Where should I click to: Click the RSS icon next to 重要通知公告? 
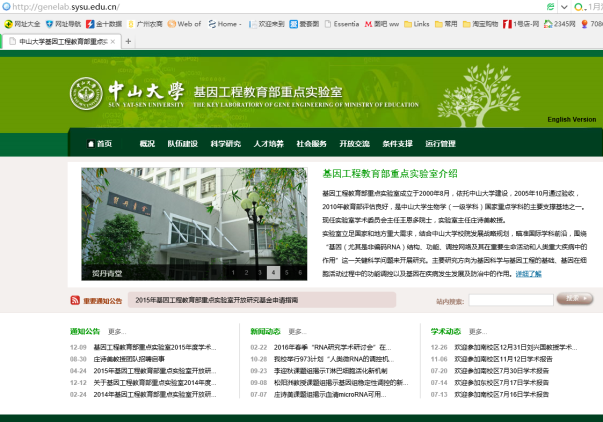pyautogui.click(x=75, y=300)
